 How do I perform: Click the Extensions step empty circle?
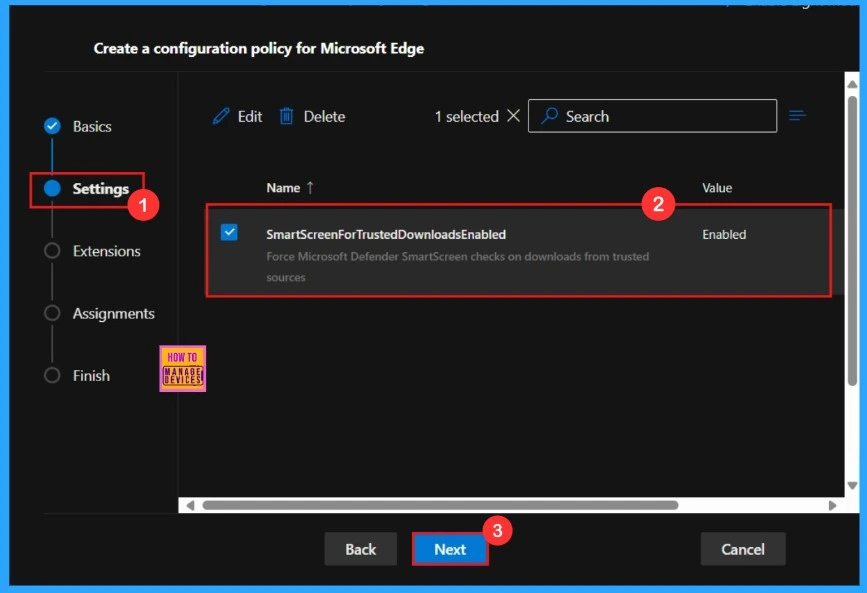[x=52, y=251]
